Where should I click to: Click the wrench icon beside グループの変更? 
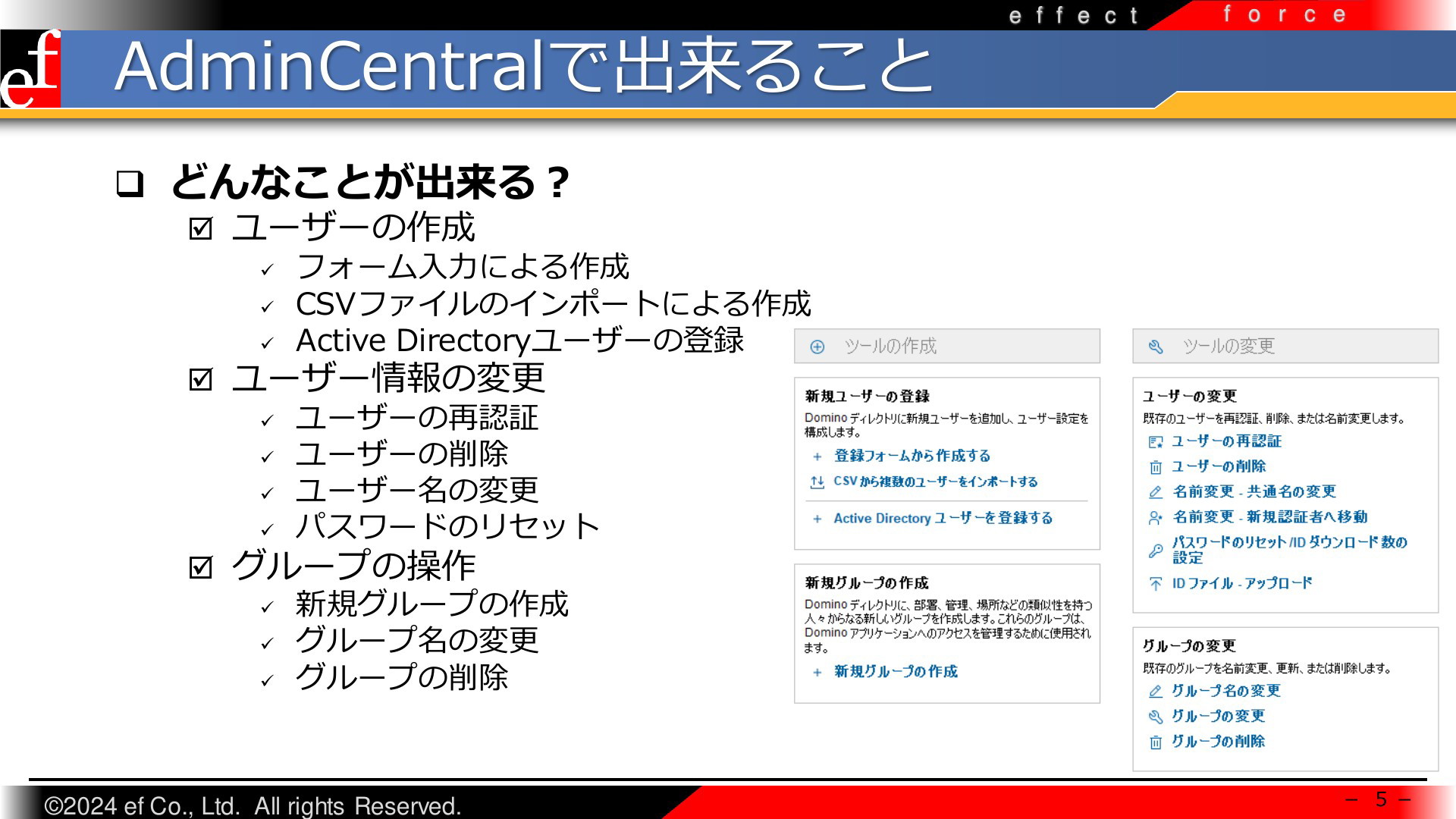tap(1155, 717)
